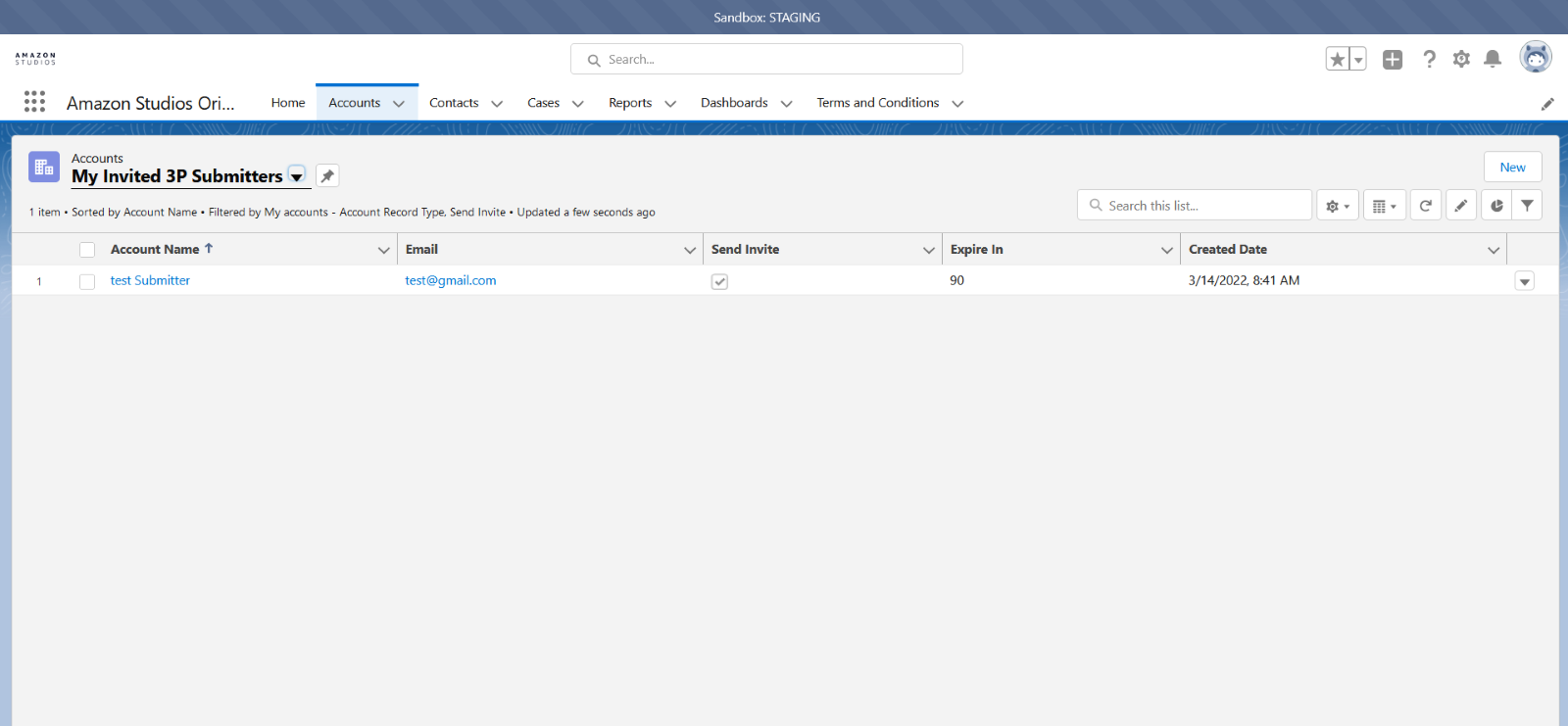
Task: Click the test@gmail.com email link
Action: pos(451,280)
